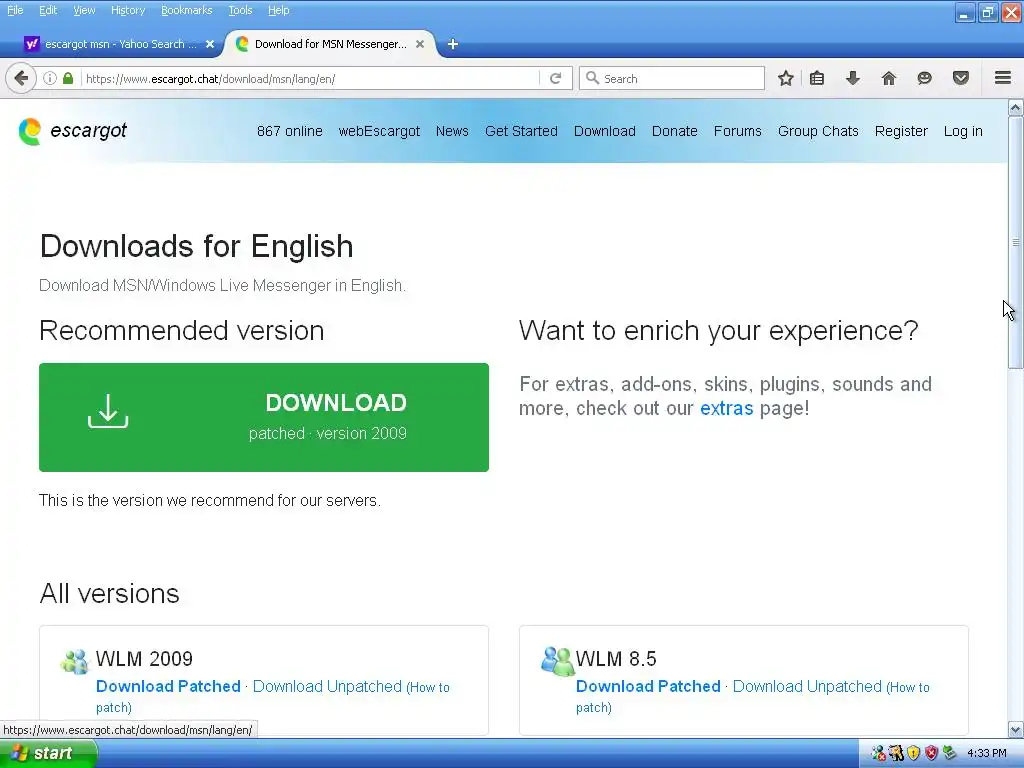Close the Download for MSN Messenger tab
1024x768 pixels.
[x=420, y=44]
